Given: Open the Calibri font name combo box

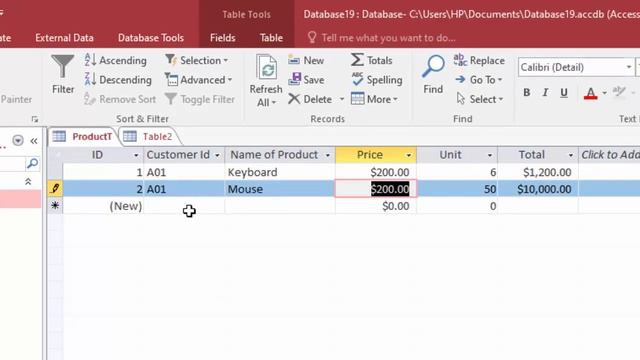Looking at the screenshot, I should click(x=576, y=67).
